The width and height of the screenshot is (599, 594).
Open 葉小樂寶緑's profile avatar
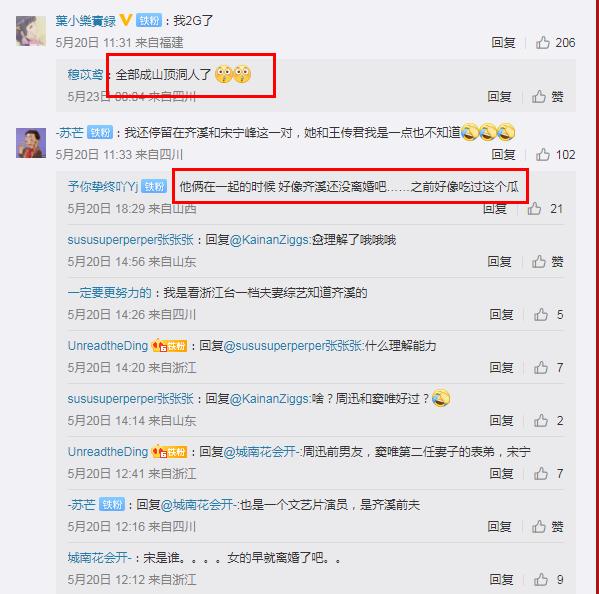click(31, 31)
